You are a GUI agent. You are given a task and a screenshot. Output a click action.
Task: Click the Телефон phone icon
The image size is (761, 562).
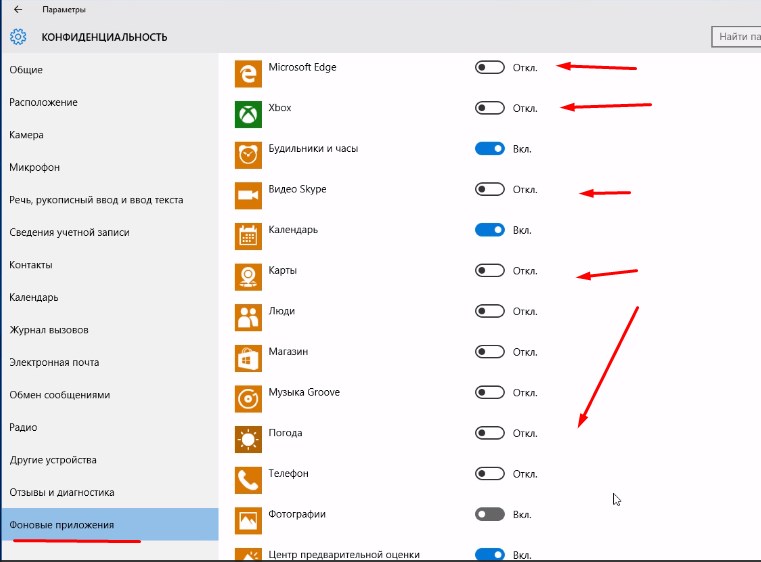coord(248,480)
